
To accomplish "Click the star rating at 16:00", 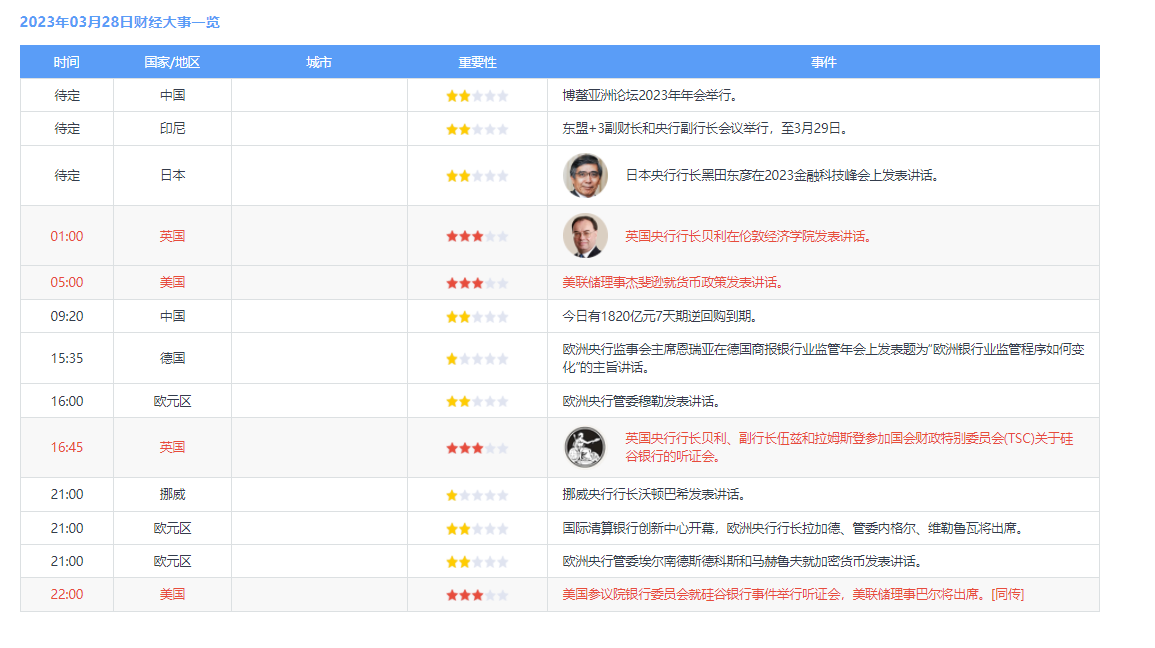I will [x=477, y=401].
